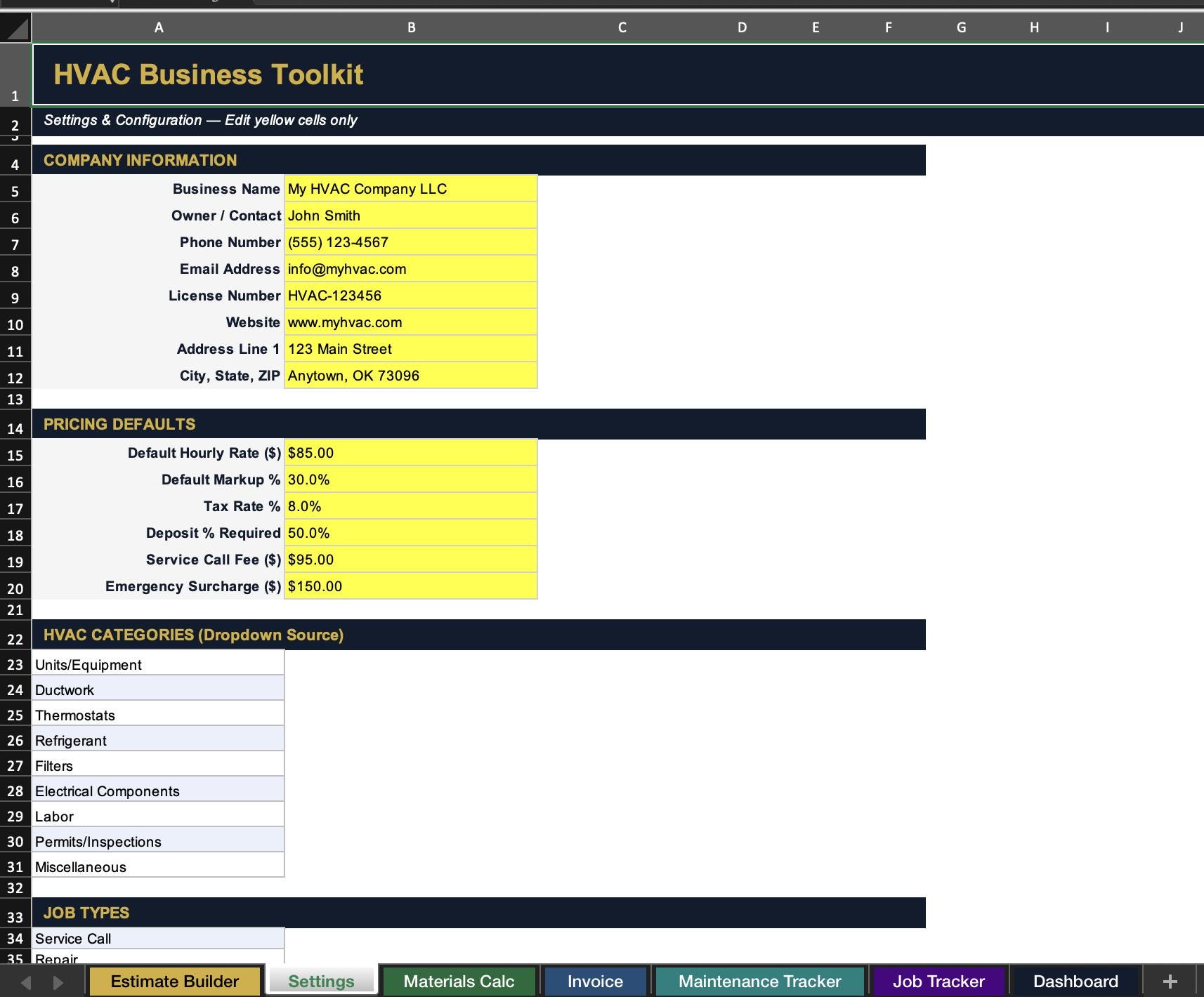This screenshot has width=1204, height=997.
Task: Edit the address cell '123 Main Street'
Action: click(411, 349)
